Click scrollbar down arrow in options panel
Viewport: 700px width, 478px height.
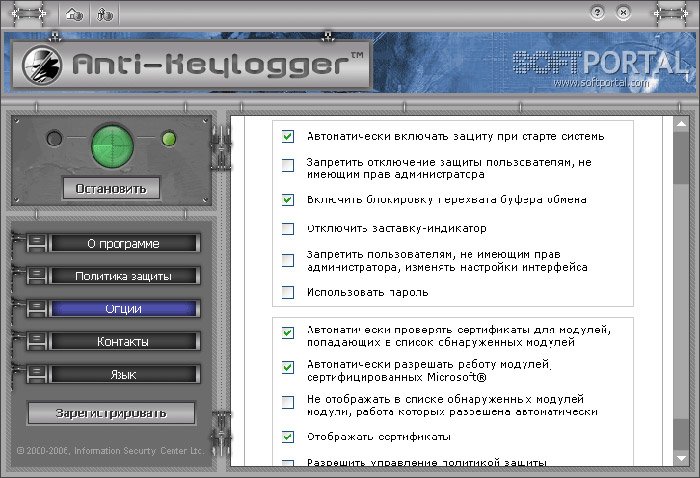pyautogui.click(x=681, y=458)
